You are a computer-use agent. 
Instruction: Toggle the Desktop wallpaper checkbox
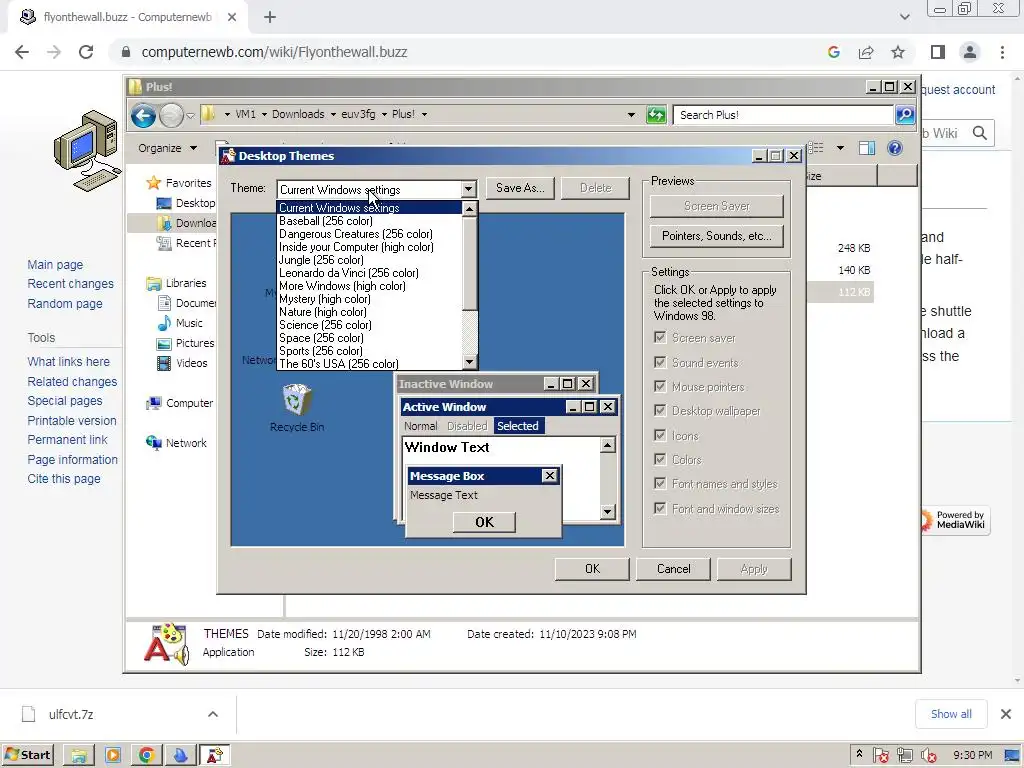click(x=660, y=411)
